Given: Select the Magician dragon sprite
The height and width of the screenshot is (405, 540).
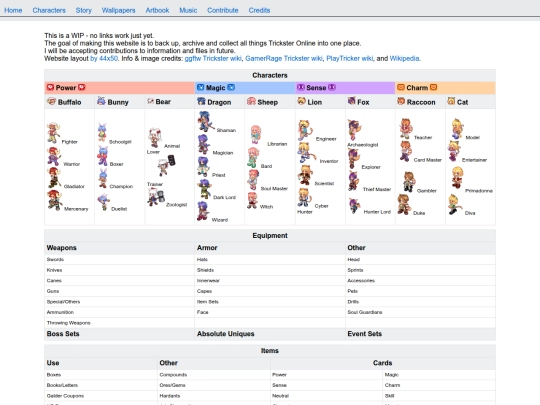Looking at the screenshot, I should 204,144.
